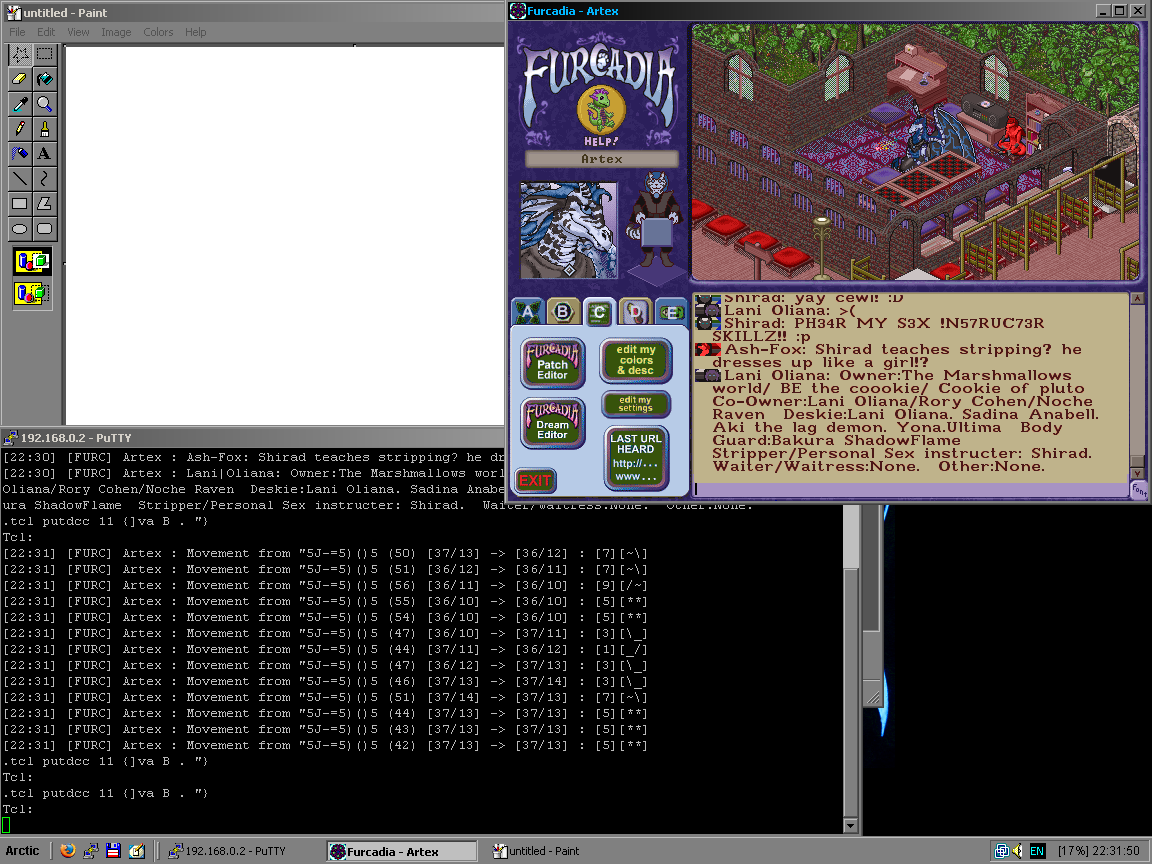Minimize the Furcadia - Artex window
The height and width of the screenshot is (864, 1152).
click(x=1104, y=10)
